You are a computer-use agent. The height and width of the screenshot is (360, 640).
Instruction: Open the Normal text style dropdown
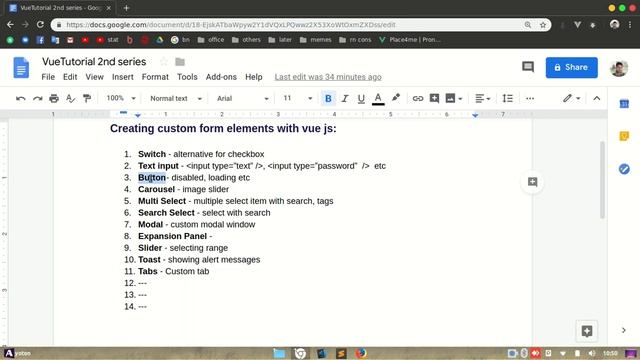click(176, 98)
